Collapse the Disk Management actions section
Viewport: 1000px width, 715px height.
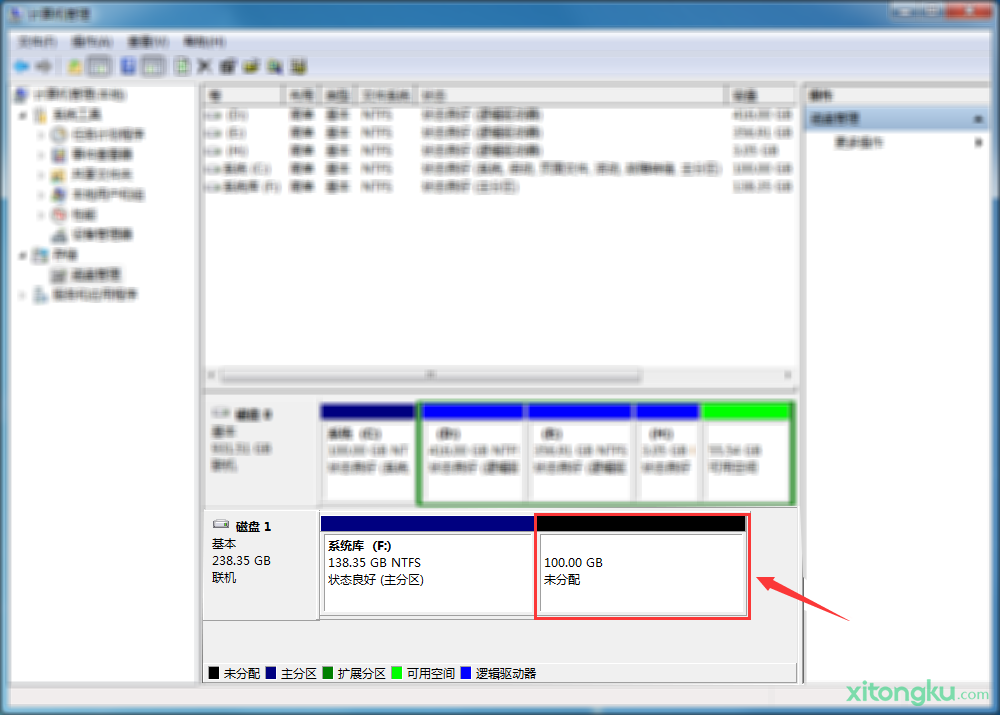click(977, 118)
